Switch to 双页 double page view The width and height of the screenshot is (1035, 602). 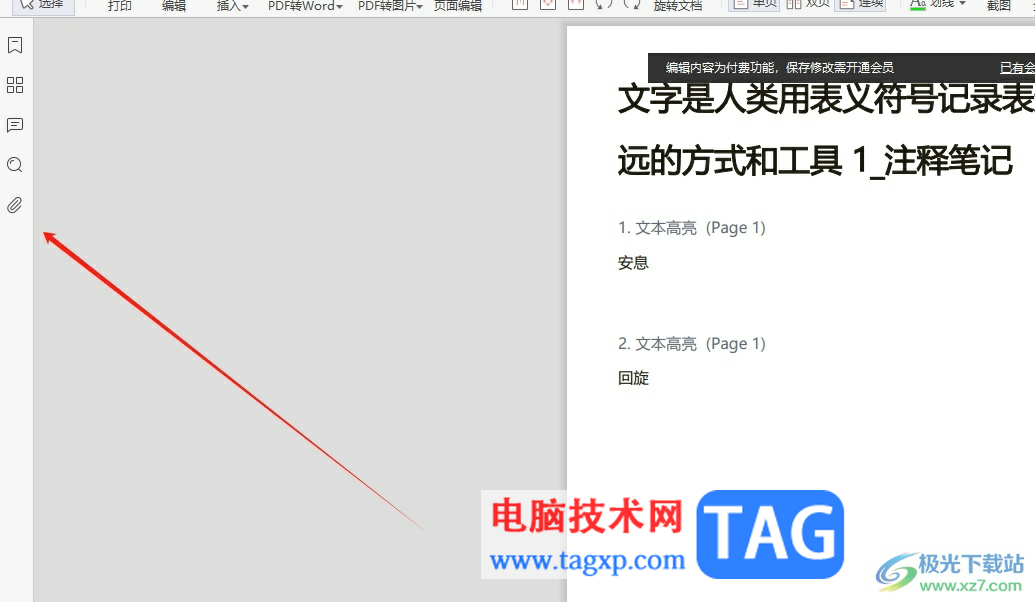click(x=808, y=4)
